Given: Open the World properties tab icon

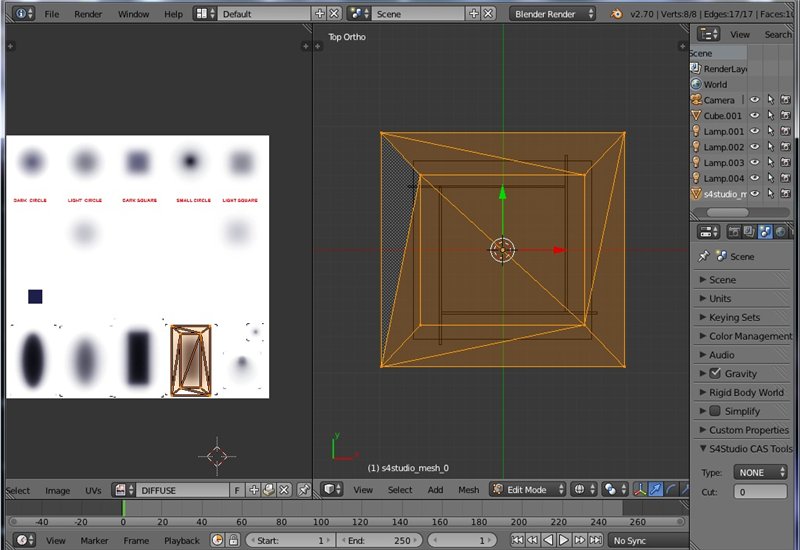Looking at the screenshot, I should [780, 232].
